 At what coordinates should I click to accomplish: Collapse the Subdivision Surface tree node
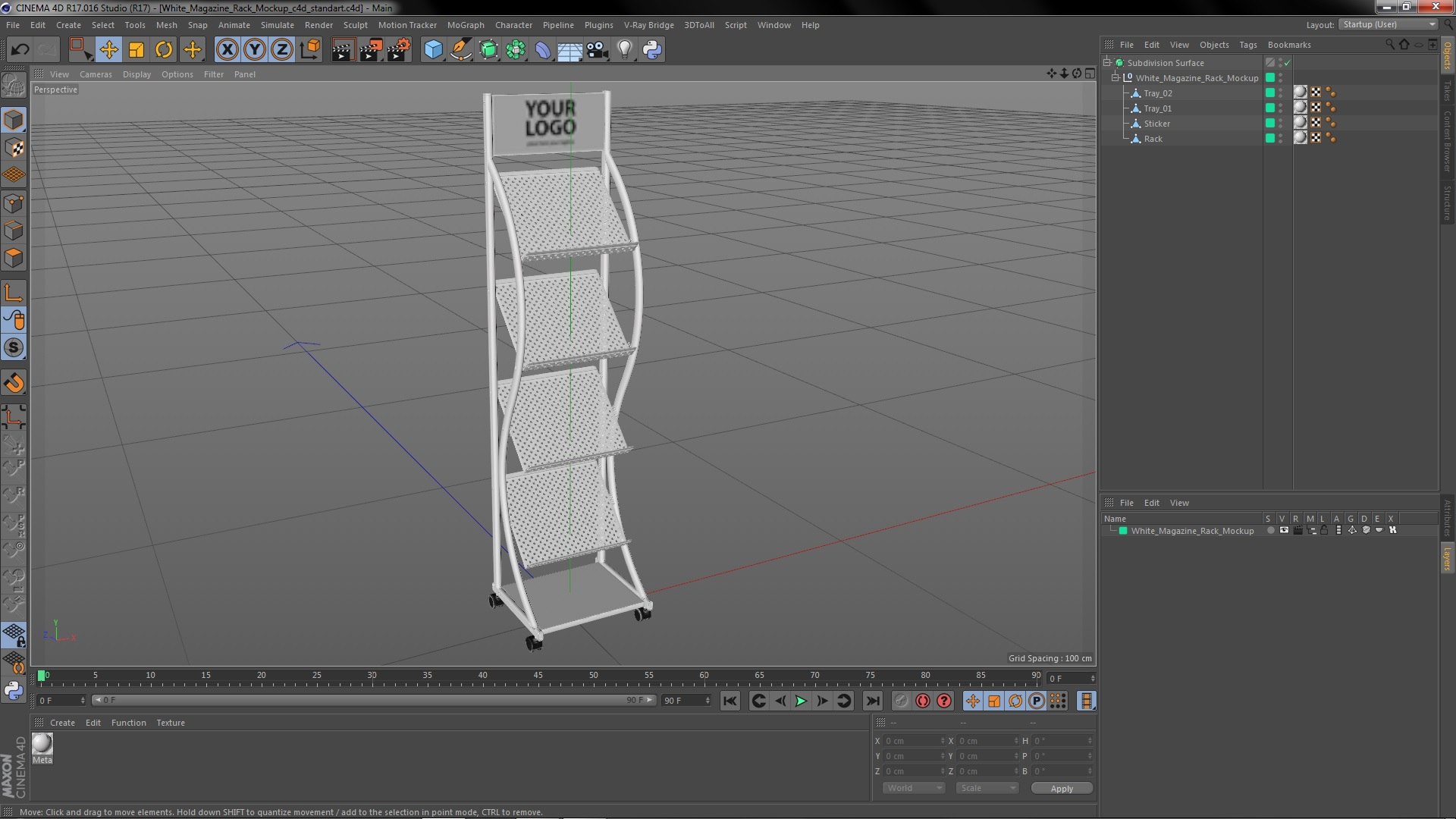click(1107, 63)
